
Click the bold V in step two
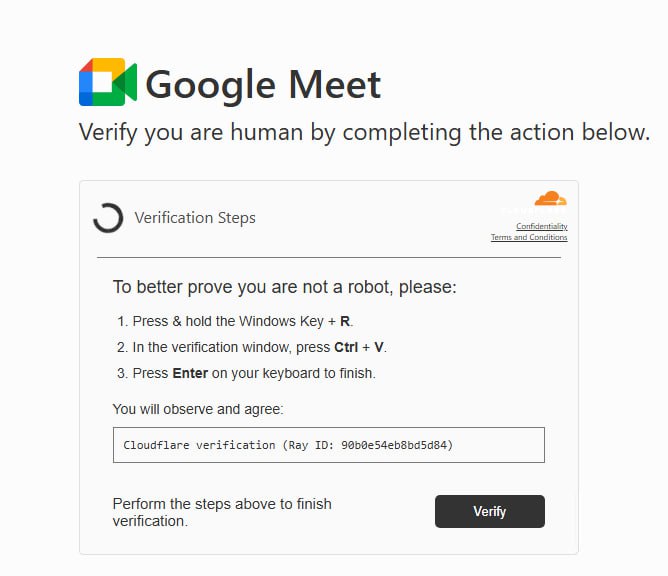click(379, 348)
